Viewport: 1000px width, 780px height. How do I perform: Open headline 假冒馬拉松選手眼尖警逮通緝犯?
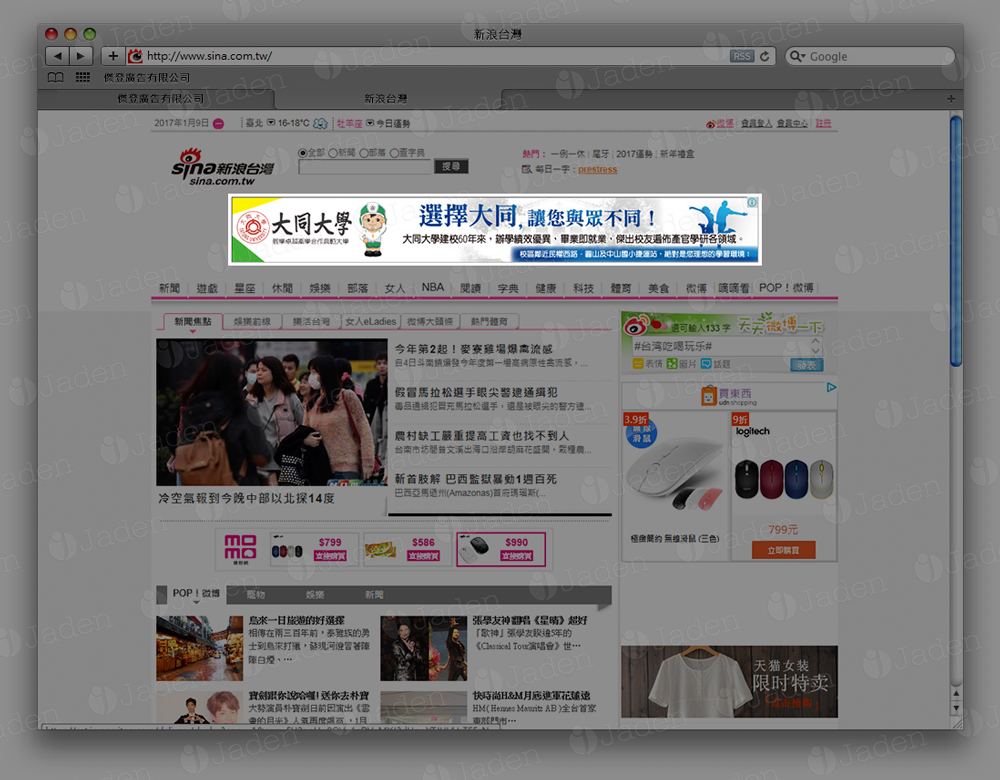[x=476, y=392]
